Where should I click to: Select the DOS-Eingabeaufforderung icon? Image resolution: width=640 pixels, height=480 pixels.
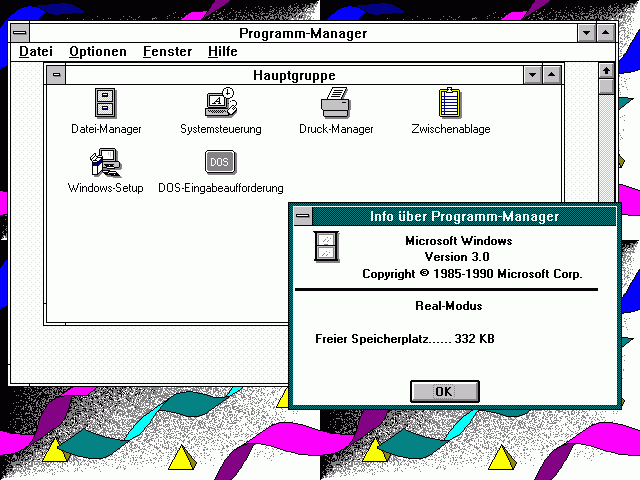click(x=220, y=162)
